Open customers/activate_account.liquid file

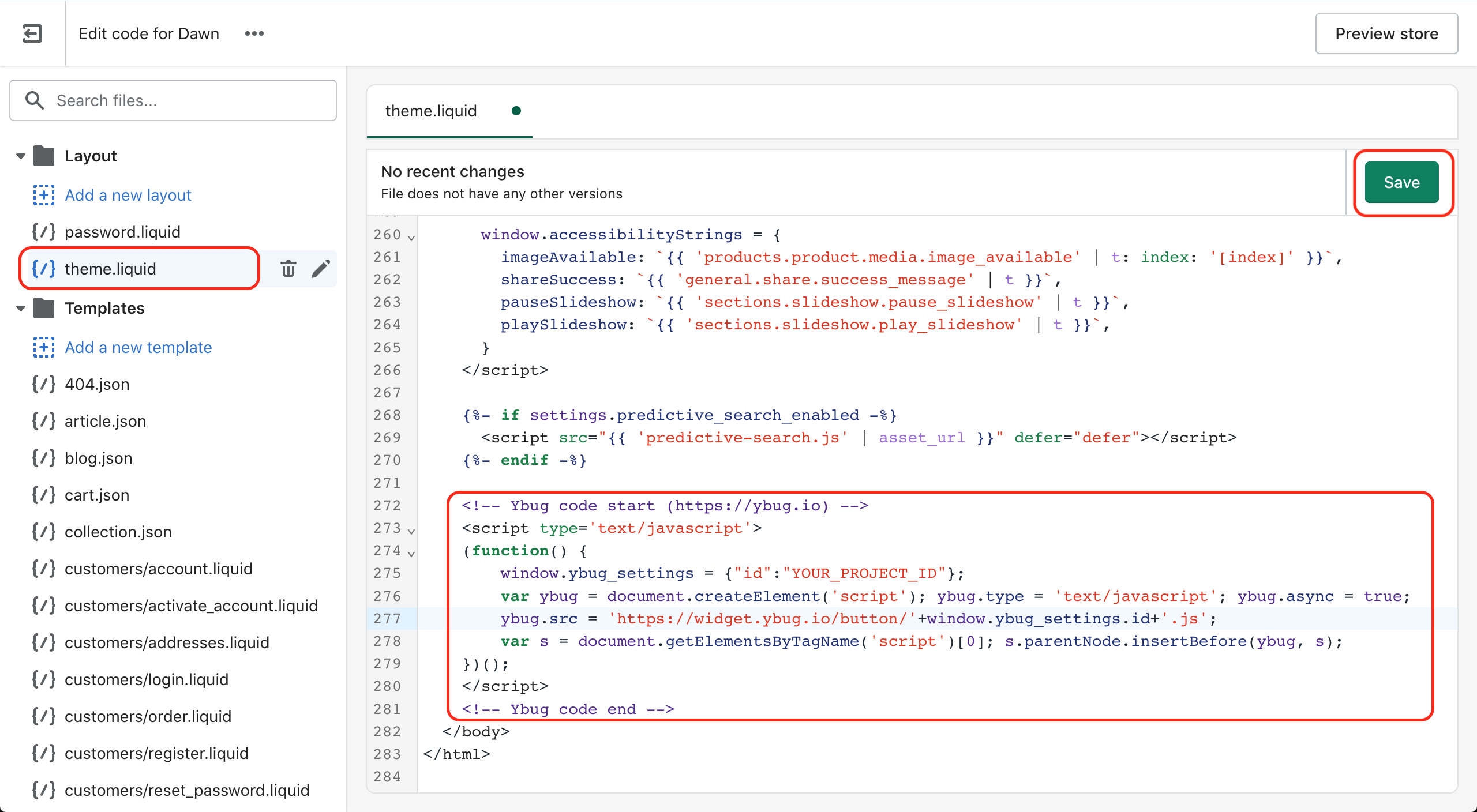(x=191, y=606)
